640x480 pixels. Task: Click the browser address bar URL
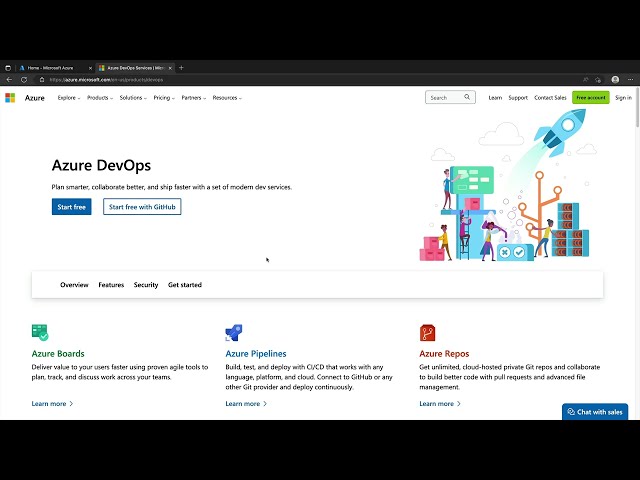[x=106, y=80]
